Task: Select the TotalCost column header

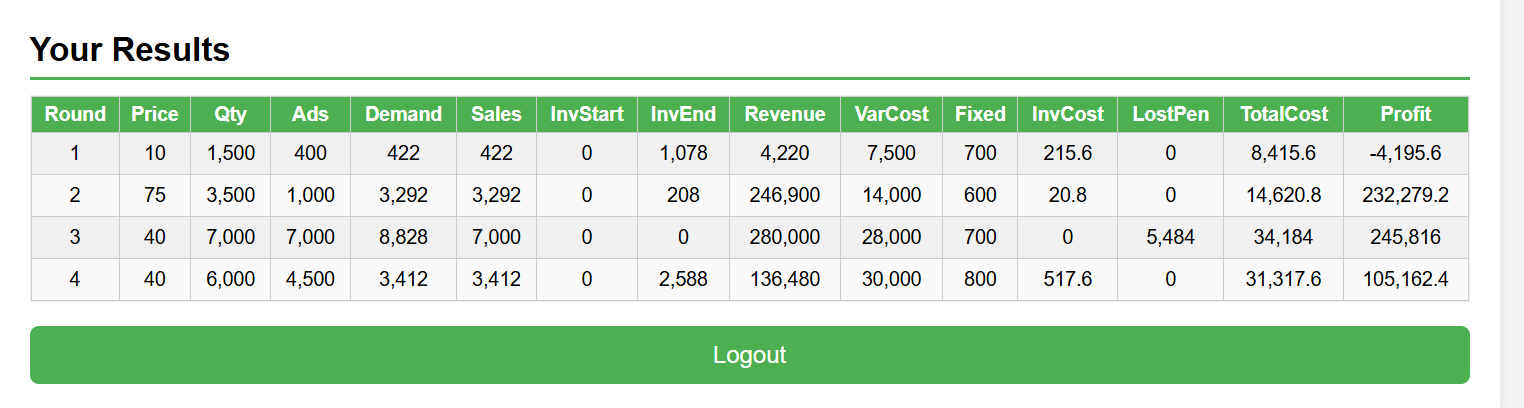Action: pyautogui.click(x=1283, y=114)
